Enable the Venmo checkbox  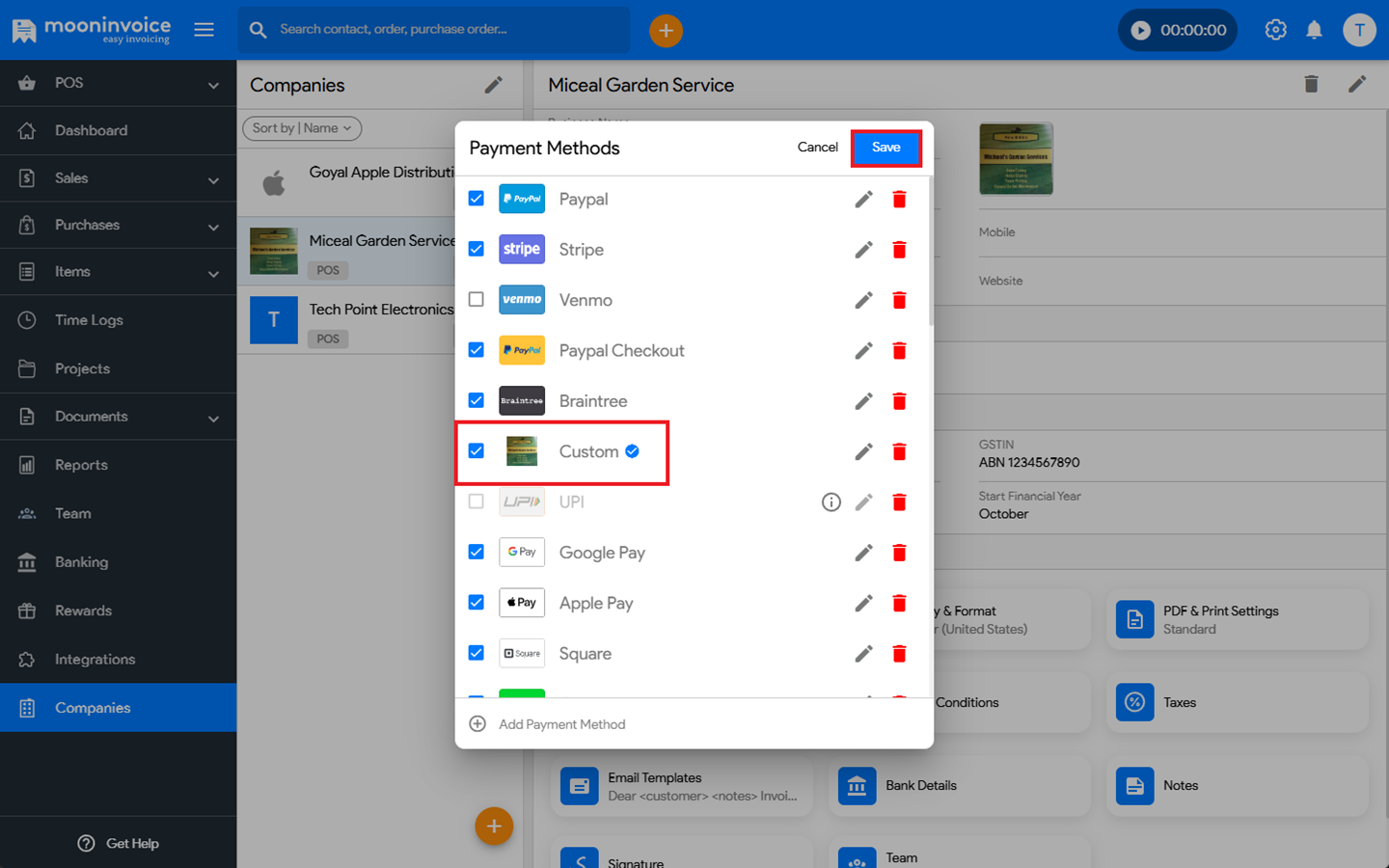[x=477, y=300]
